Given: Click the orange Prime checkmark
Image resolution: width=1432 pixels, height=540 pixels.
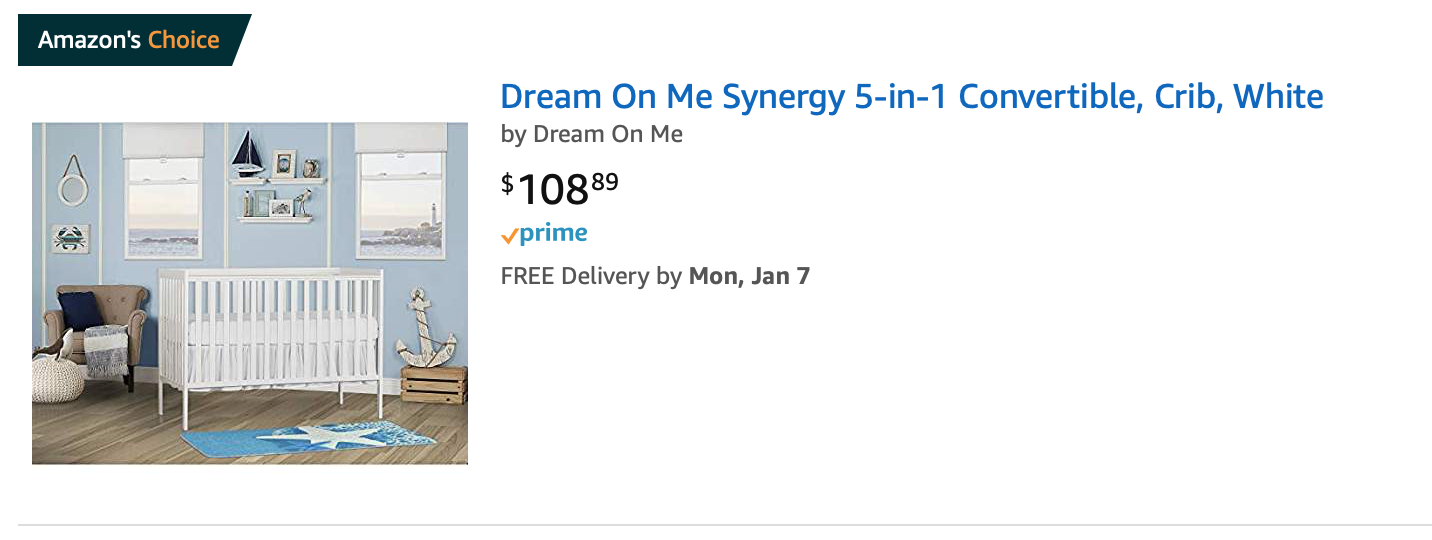Looking at the screenshot, I should [x=509, y=236].
